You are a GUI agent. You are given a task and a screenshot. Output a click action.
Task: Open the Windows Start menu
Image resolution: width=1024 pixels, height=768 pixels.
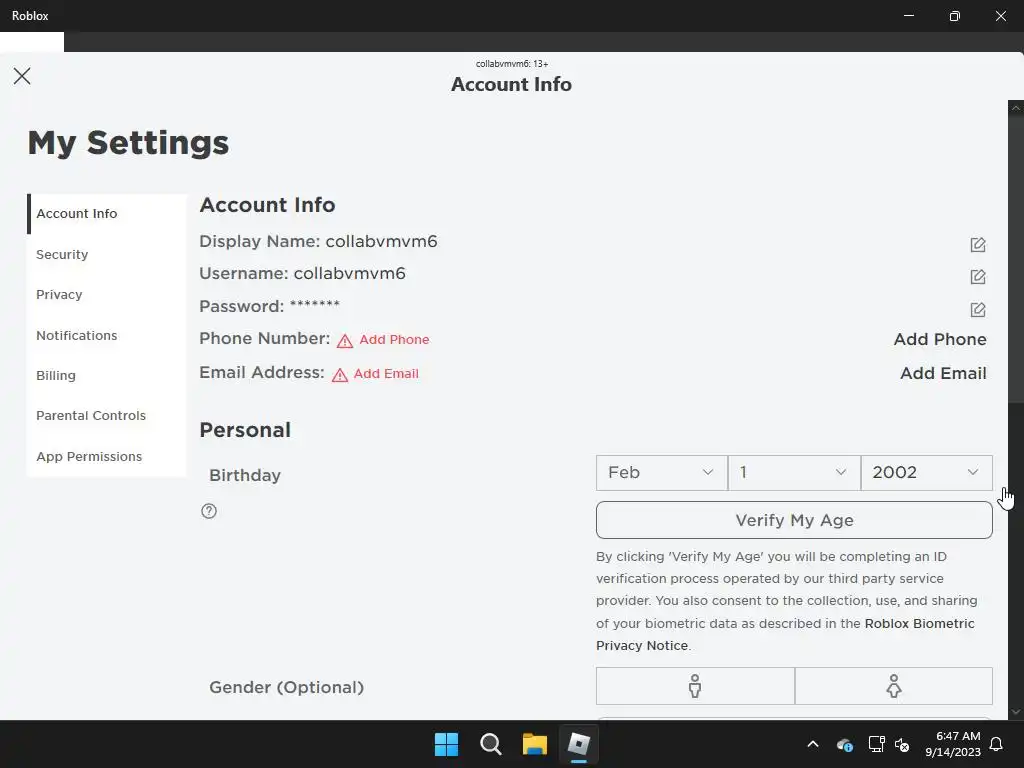click(x=447, y=744)
